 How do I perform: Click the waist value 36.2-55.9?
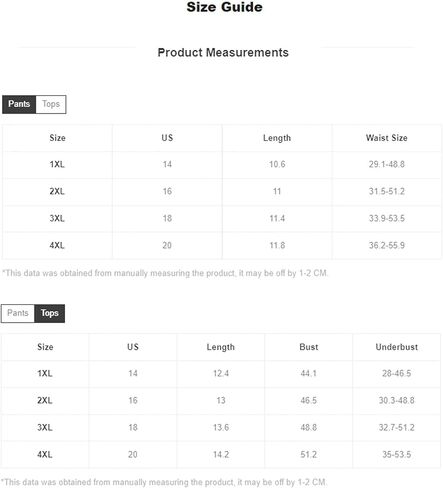coord(387,245)
